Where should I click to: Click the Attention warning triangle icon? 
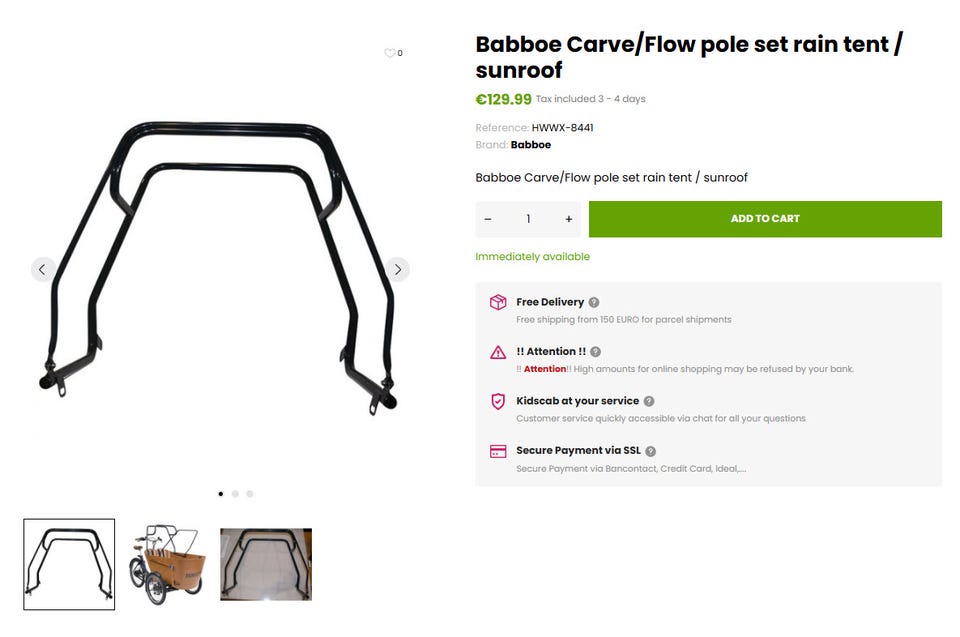coord(498,352)
